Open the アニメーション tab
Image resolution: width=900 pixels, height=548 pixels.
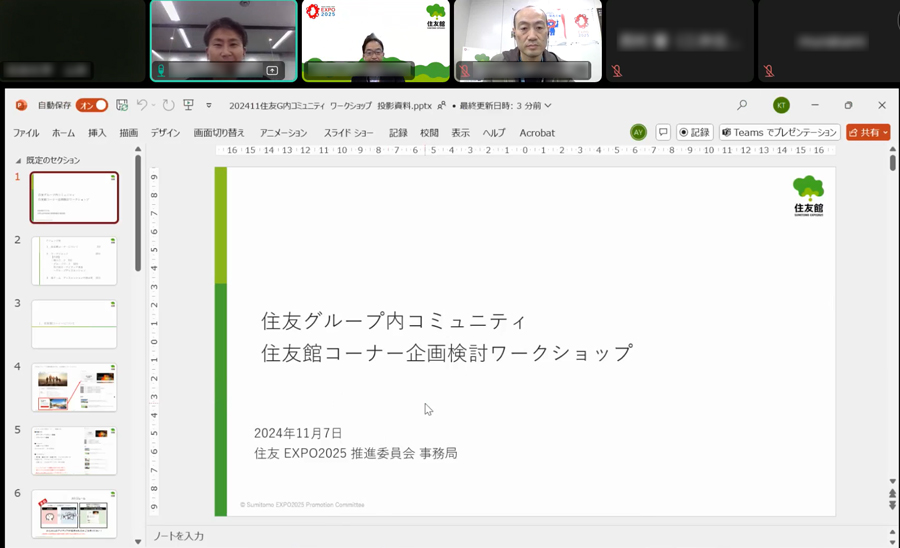(283, 133)
